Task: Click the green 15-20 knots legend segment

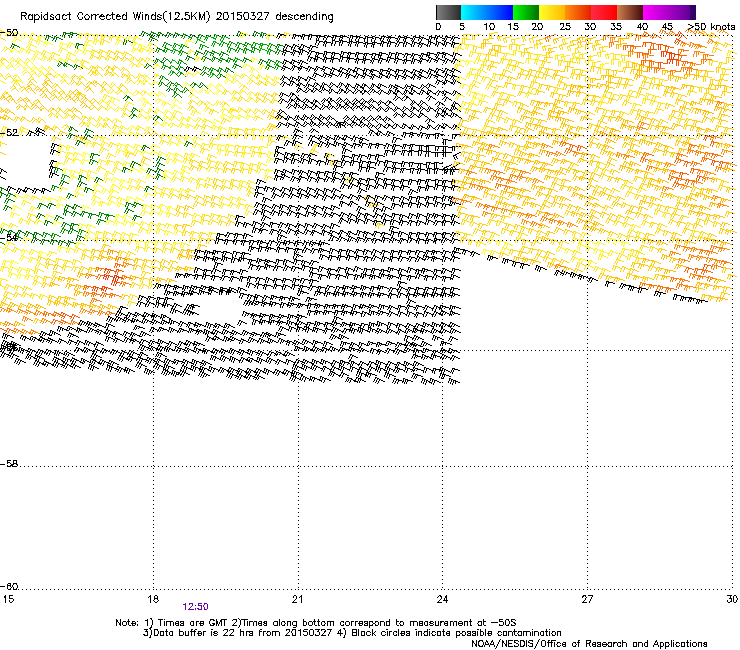Action: [x=526, y=12]
